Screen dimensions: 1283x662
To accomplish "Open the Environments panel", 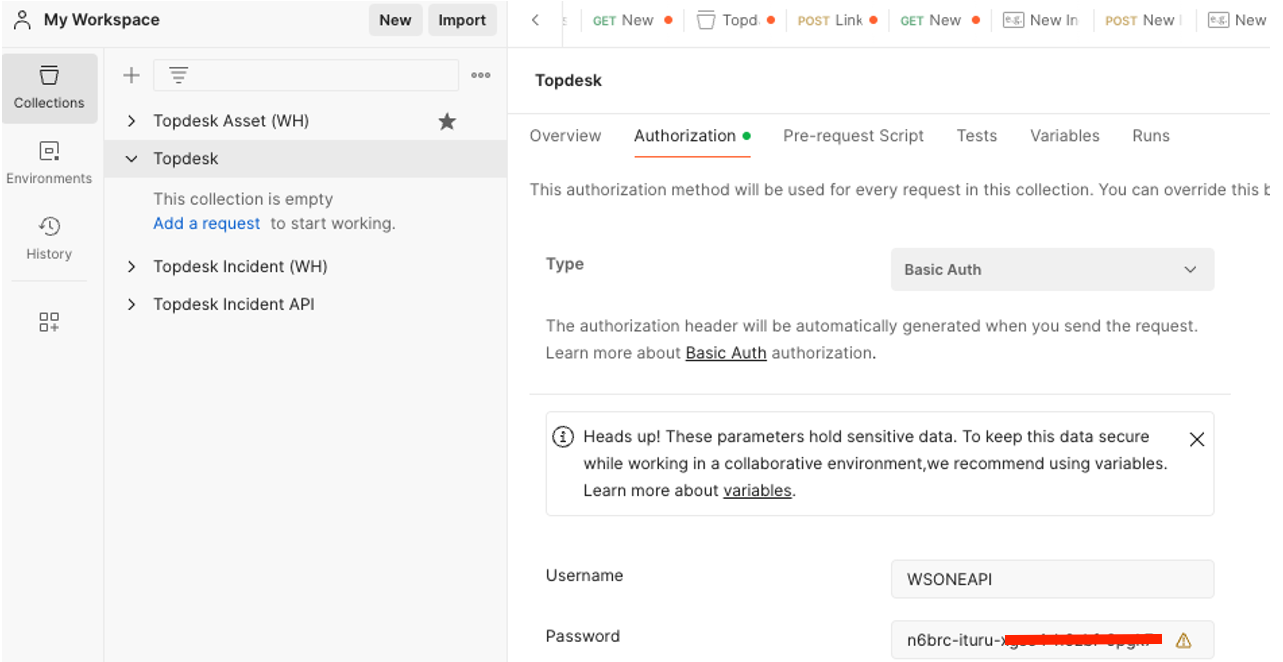I will (49, 163).
